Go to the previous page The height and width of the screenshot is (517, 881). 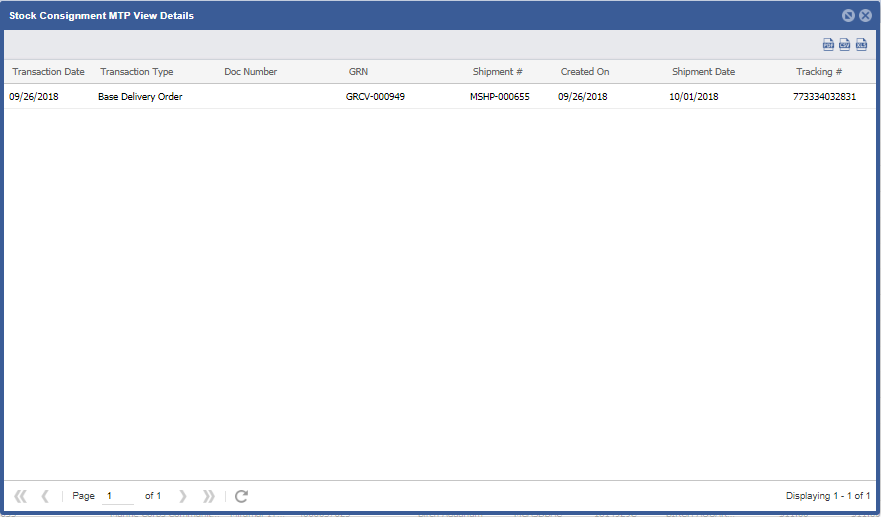[x=45, y=496]
